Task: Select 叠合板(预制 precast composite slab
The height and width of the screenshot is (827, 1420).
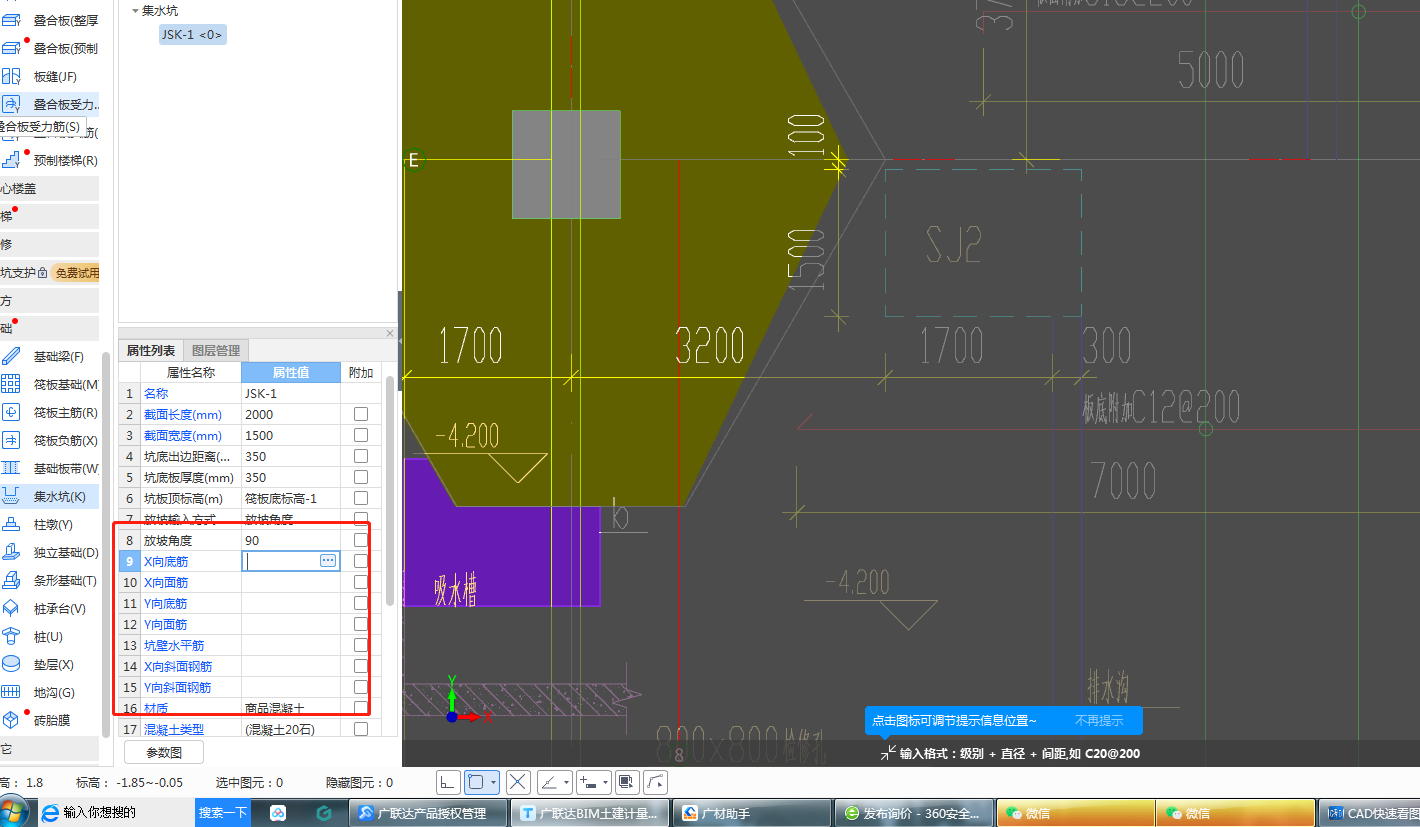Action: (50, 48)
